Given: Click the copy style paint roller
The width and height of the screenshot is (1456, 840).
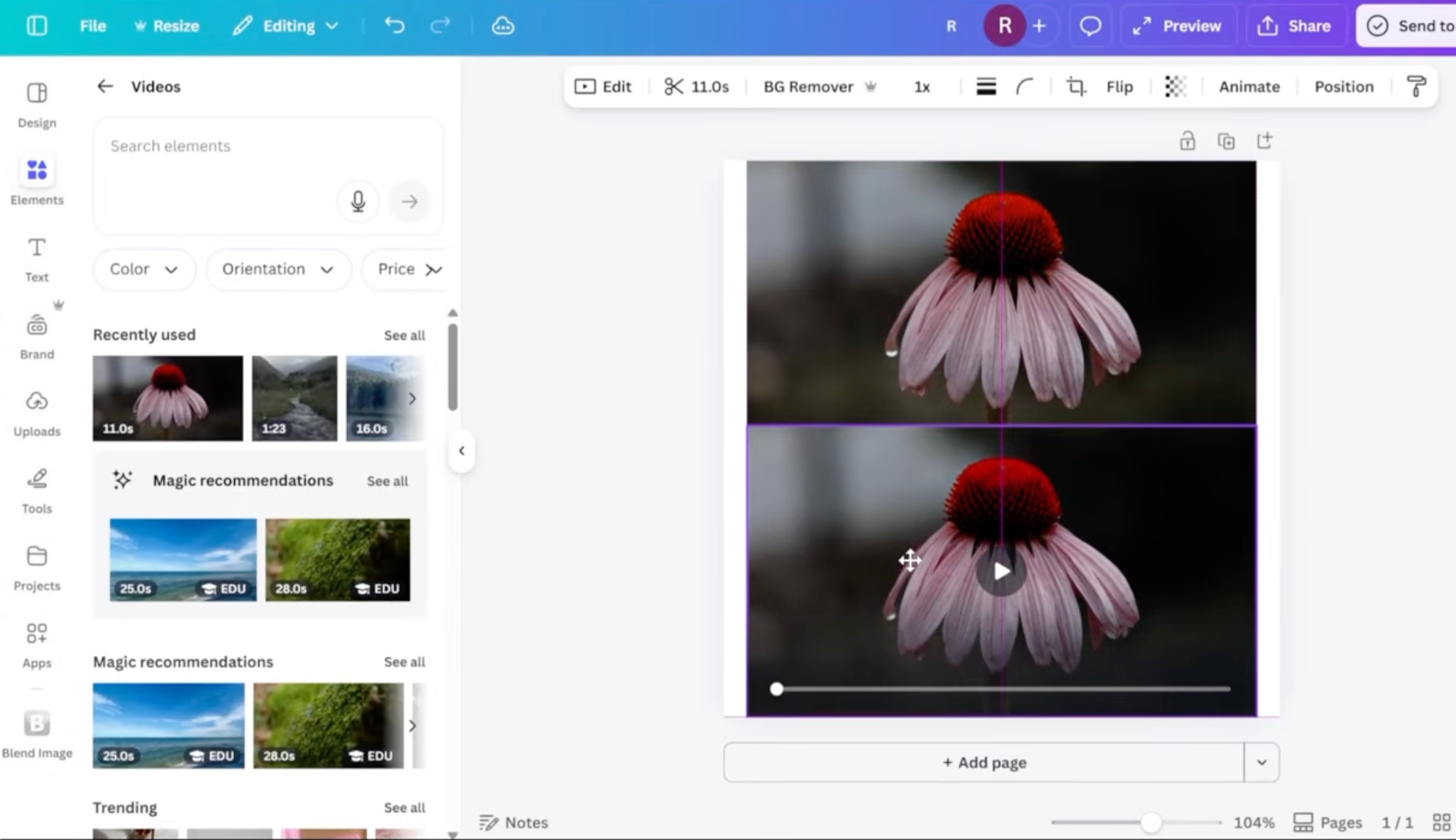Looking at the screenshot, I should point(1416,87).
